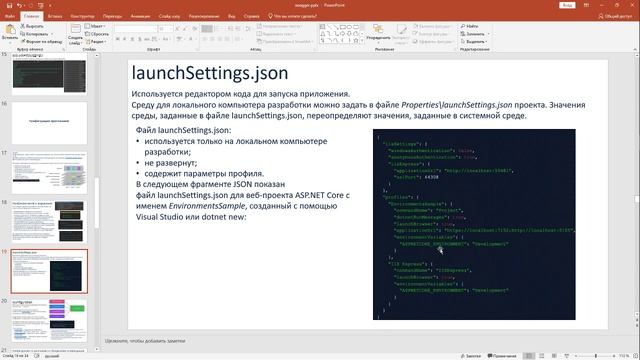
Task: Click bullet text 'не развернут;'
Action: 171,163
